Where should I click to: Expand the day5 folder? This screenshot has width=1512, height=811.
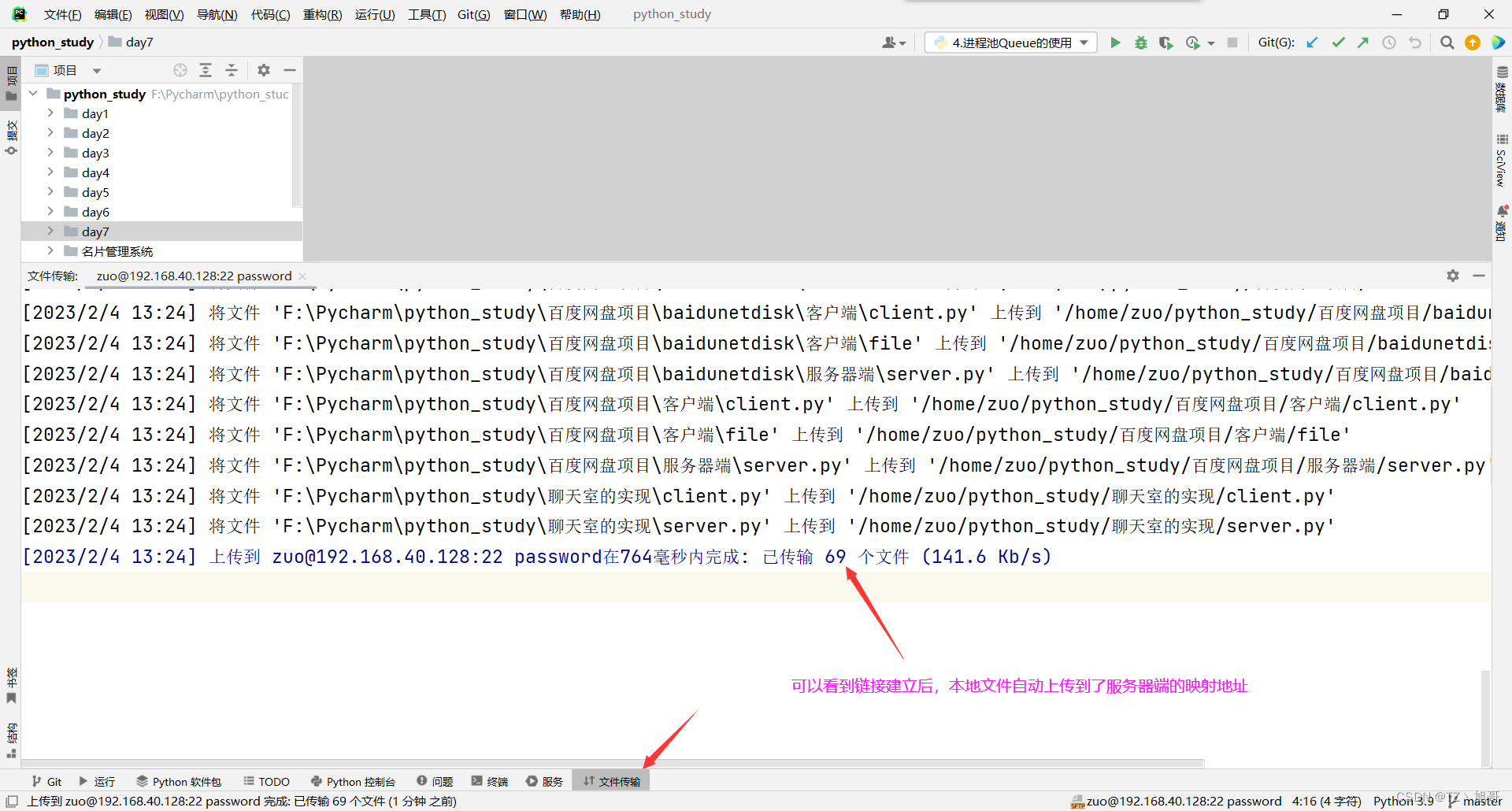tap(50, 192)
